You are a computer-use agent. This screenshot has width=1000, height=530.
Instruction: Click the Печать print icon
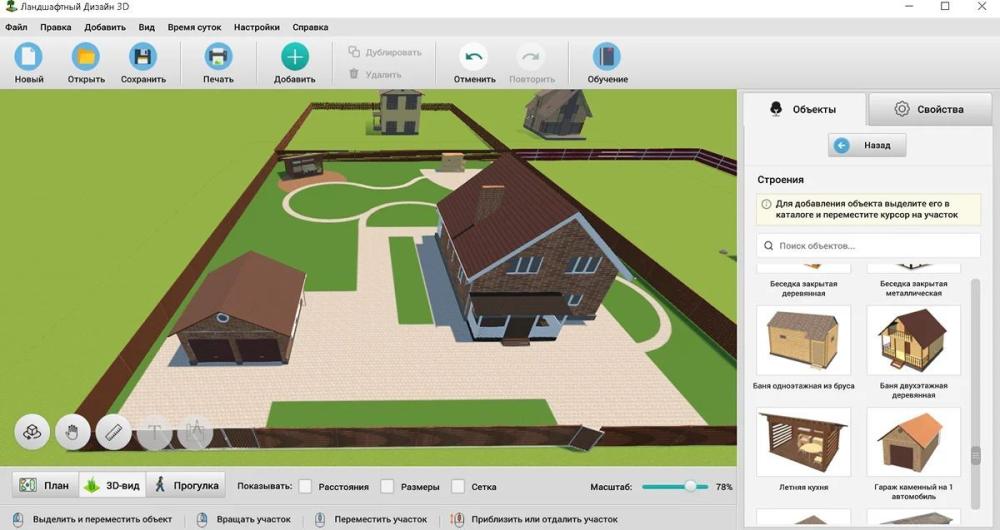218,57
